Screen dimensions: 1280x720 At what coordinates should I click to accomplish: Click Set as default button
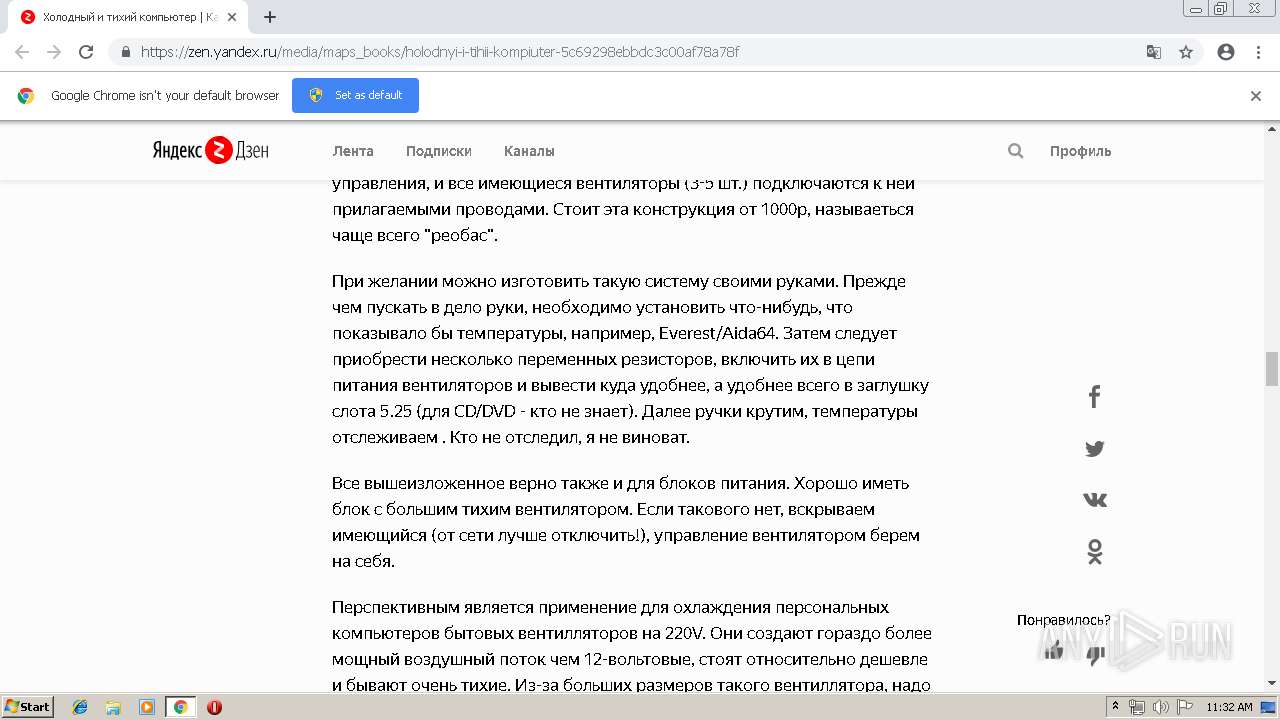click(x=355, y=95)
